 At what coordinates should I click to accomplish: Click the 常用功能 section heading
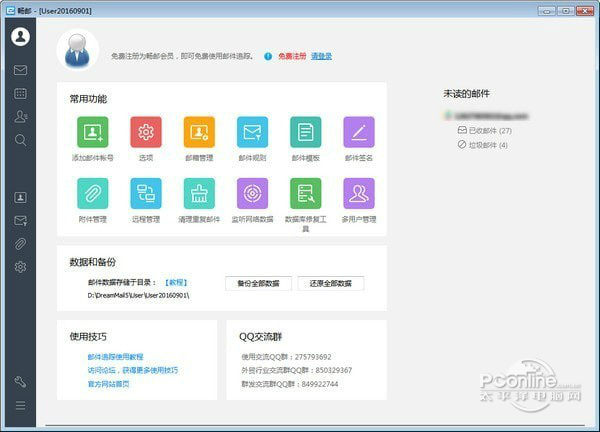tap(88, 99)
